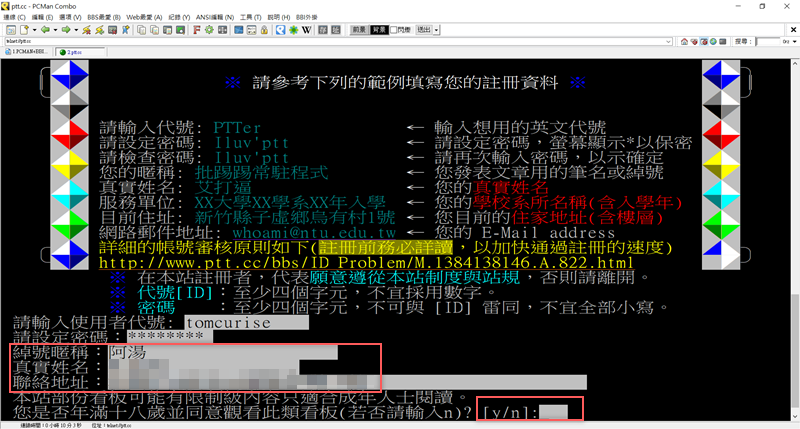Click the user ID field showing tomcurise
The height and width of the screenshot is (429, 800).
click(246, 322)
